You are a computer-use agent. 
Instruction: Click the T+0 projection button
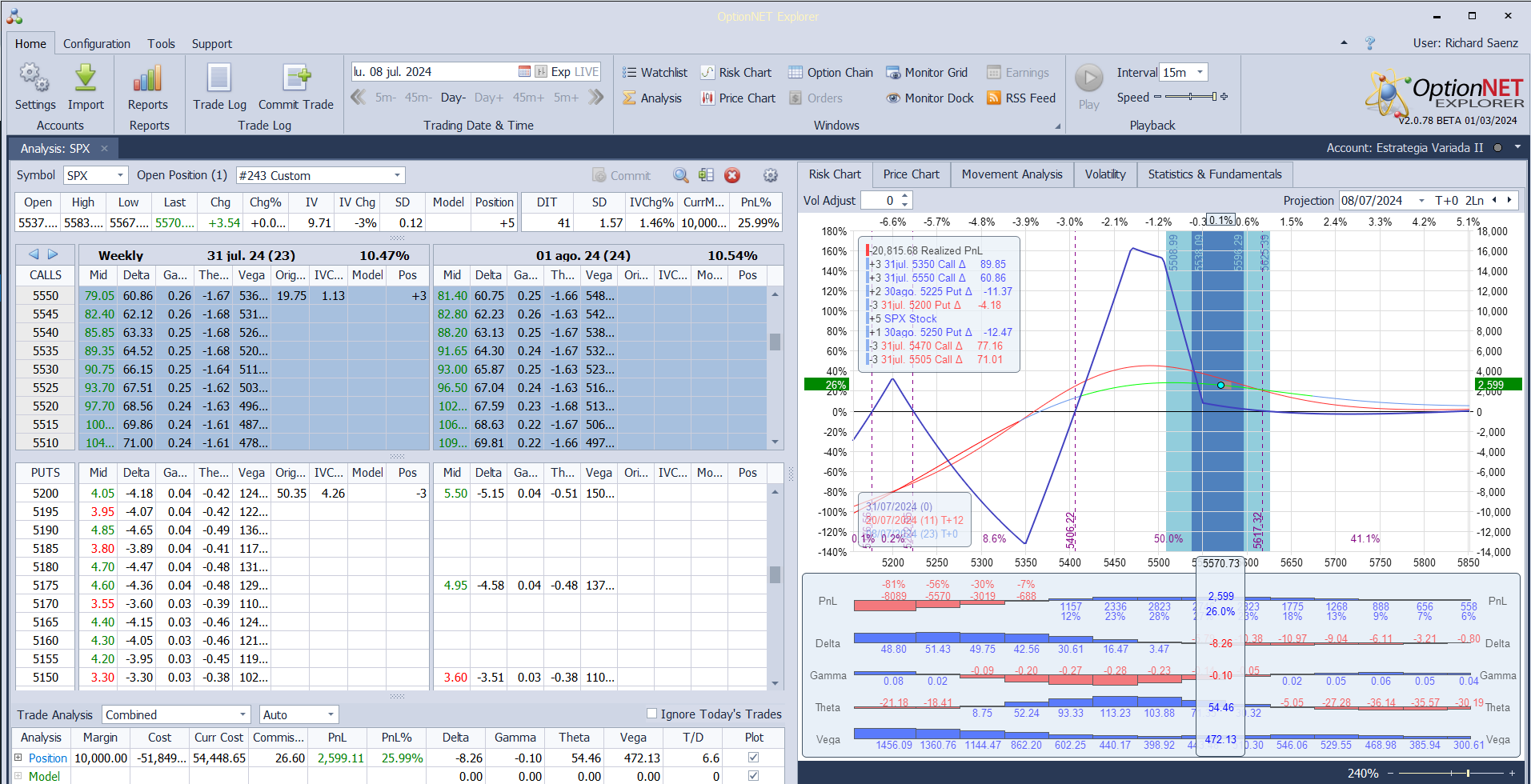coord(1447,201)
